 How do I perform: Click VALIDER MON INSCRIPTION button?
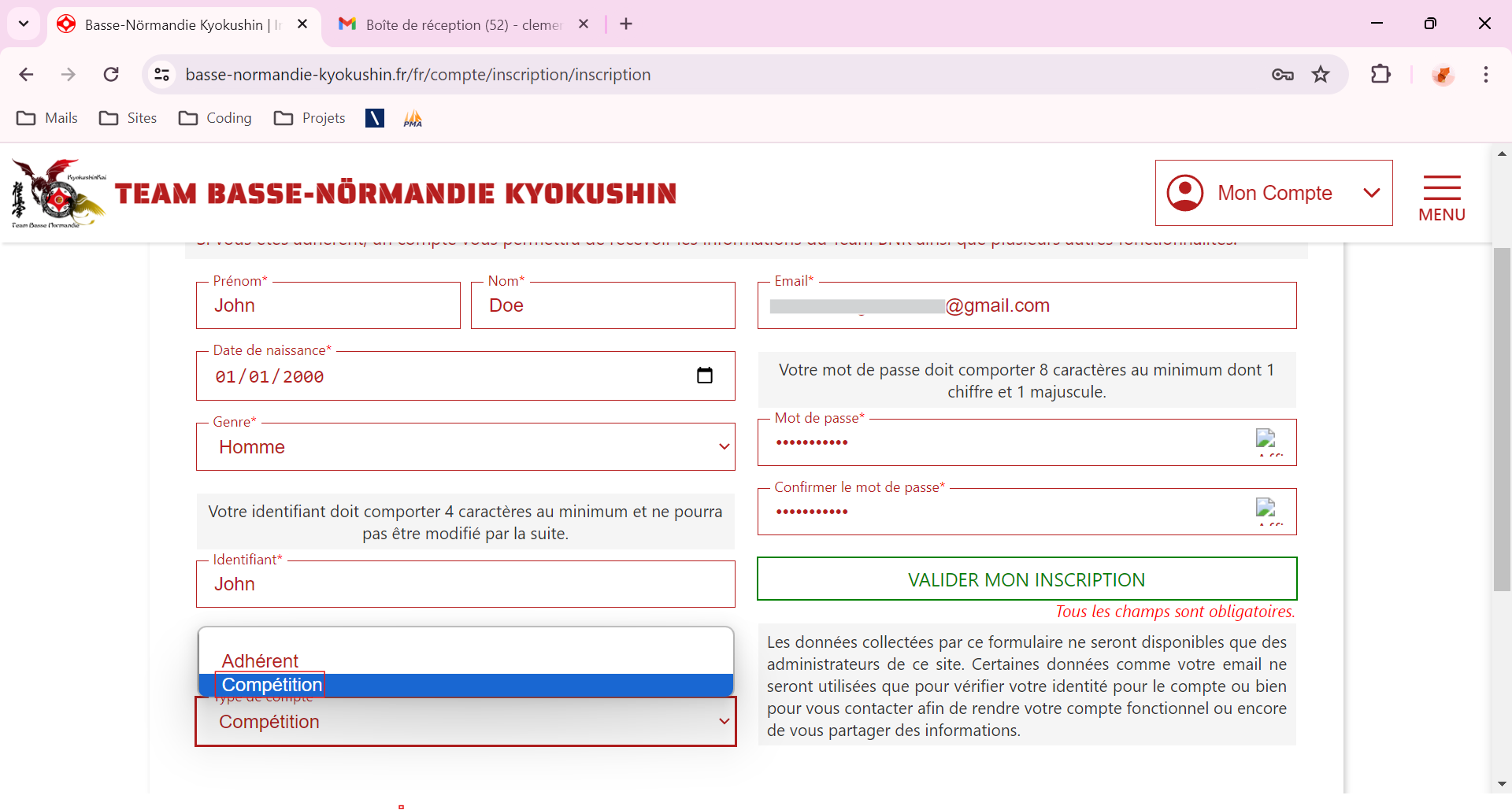pyautogui.click(x=1026, y=579)
